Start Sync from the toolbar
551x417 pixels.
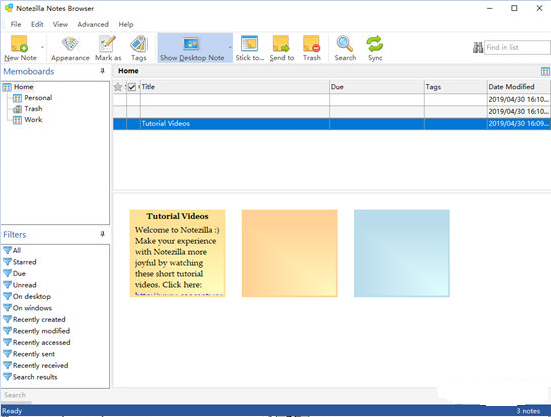(375, 48)
